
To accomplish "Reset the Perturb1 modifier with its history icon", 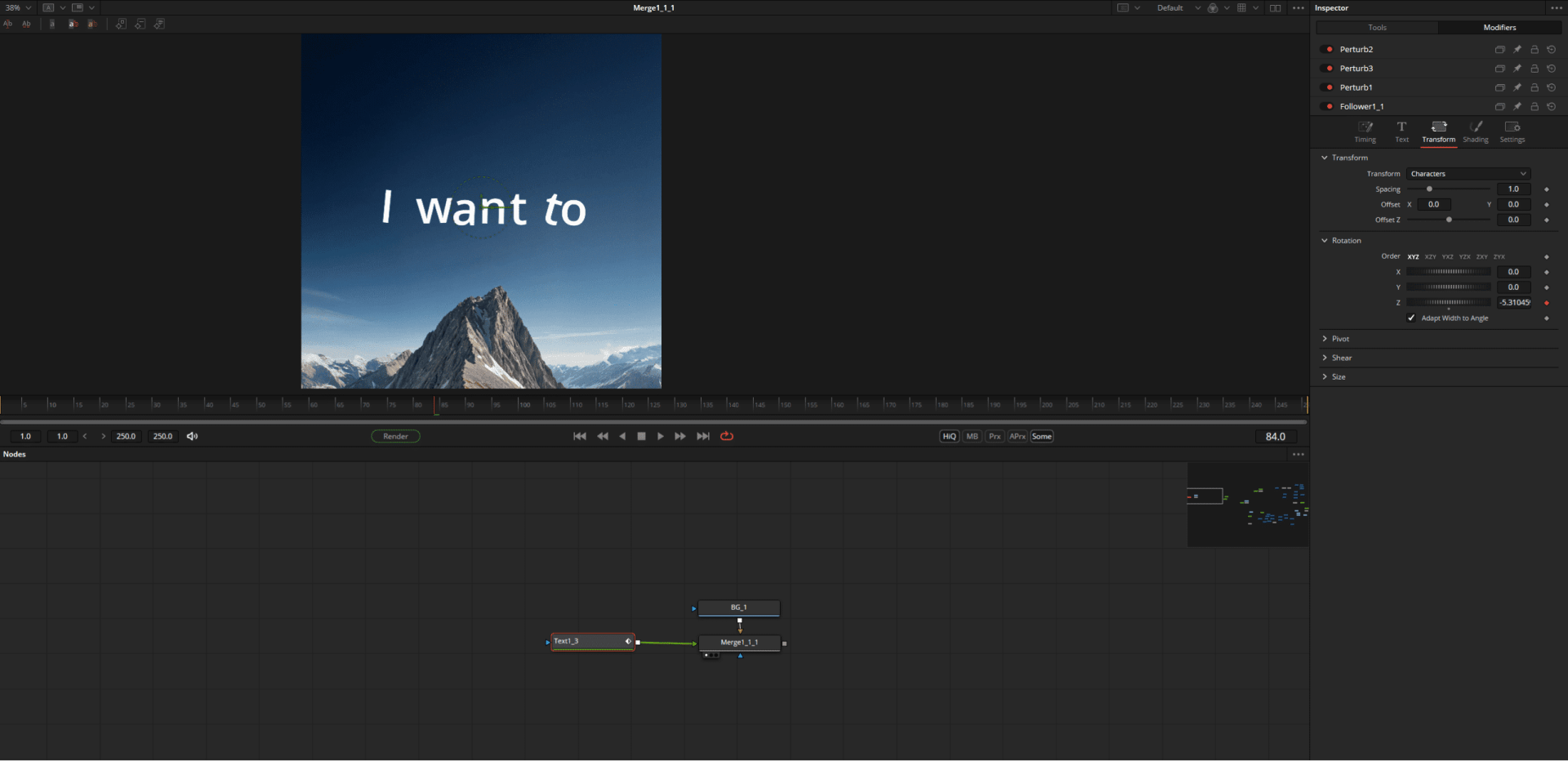I will [x=1552, y=87].
